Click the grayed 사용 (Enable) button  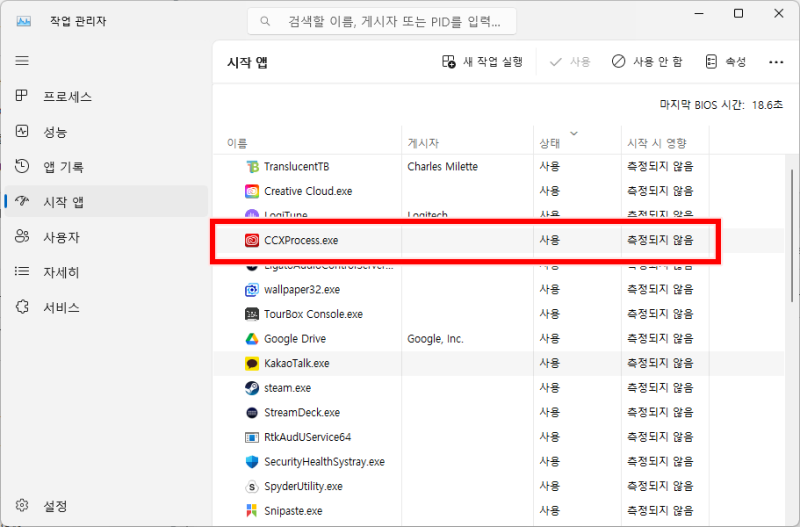click(570, 62)
